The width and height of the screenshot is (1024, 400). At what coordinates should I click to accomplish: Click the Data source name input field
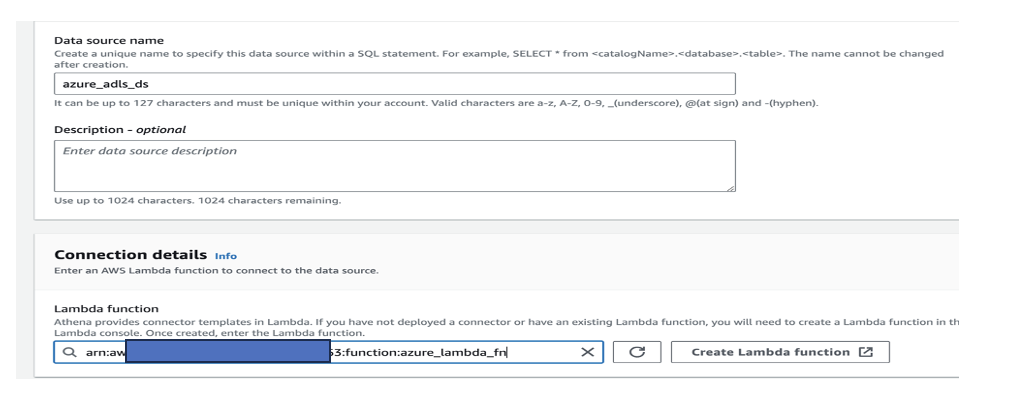click(x=394, y=84)
